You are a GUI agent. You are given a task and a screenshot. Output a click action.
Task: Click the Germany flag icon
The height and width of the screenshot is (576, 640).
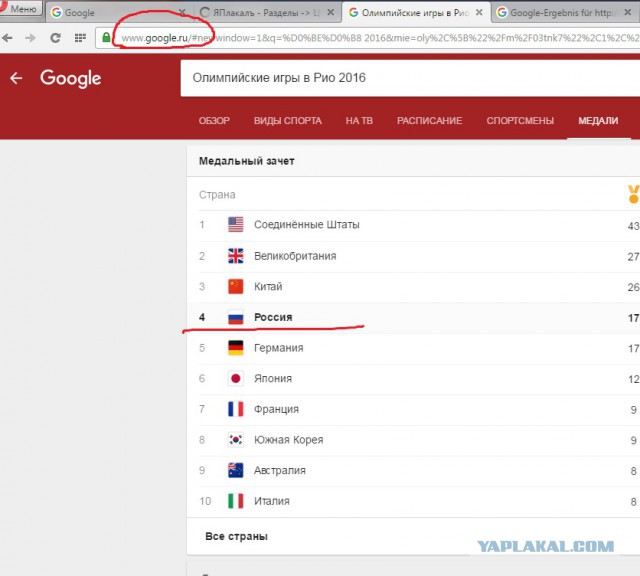(236, 348)
